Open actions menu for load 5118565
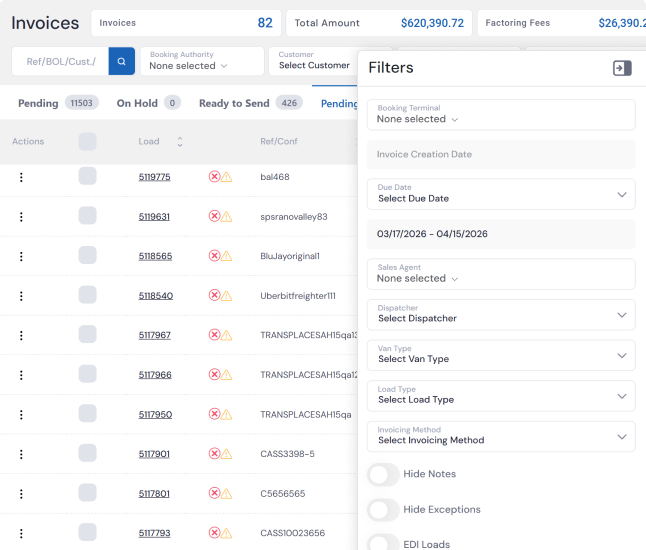 tap(21, 256)
